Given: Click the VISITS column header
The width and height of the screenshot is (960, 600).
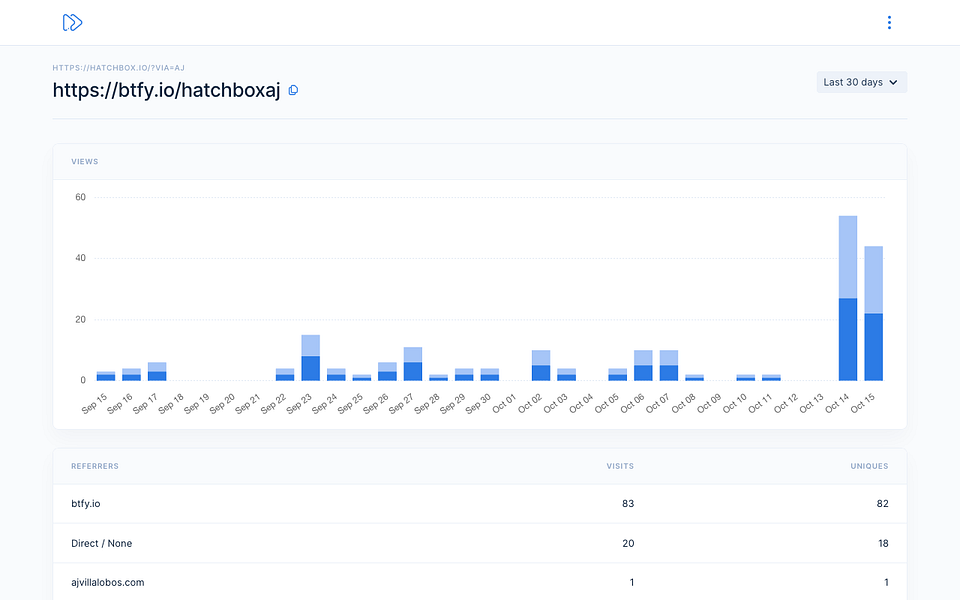Looking at the screenshot, I should 620,466.
